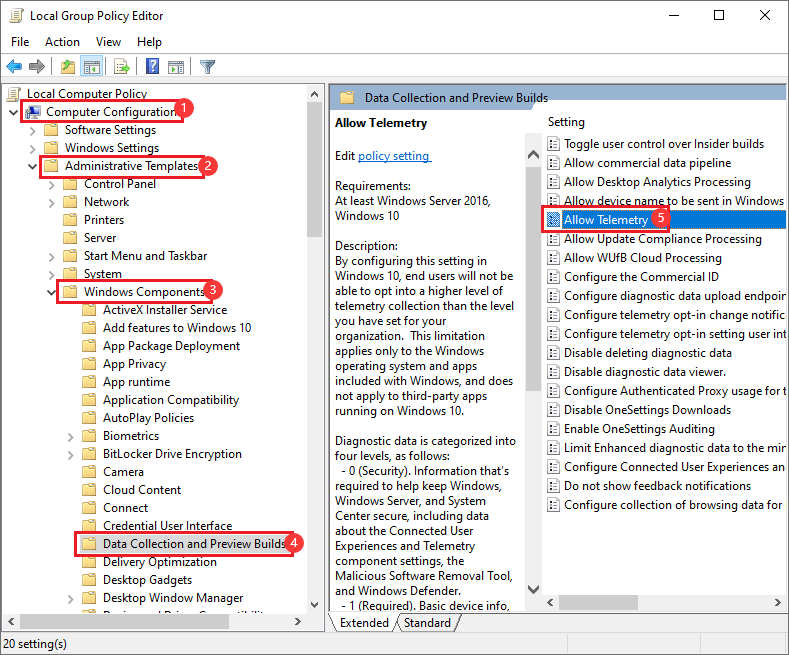Collapse the Windows Components folder
This screenshot has width=789, height=655.
[x=51, y=292]
